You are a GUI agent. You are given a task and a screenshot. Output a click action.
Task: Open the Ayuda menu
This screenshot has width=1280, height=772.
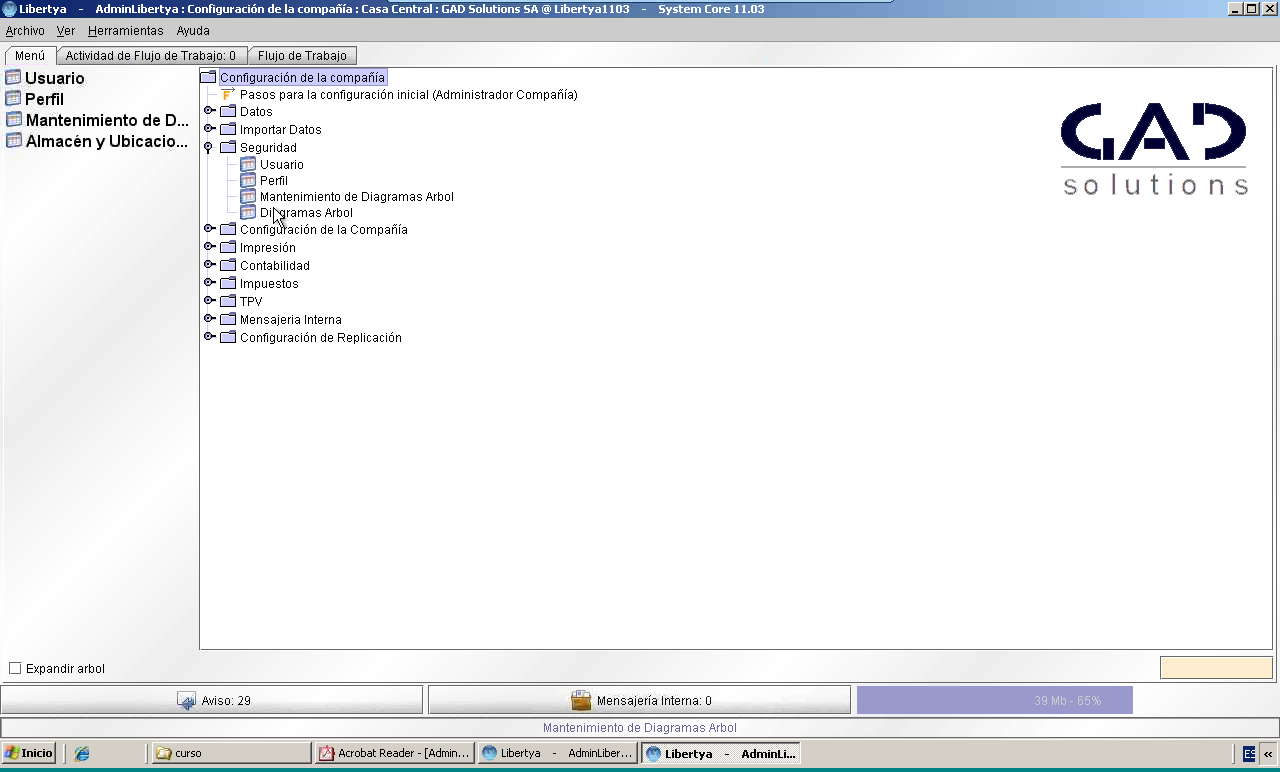coord(193,31)
